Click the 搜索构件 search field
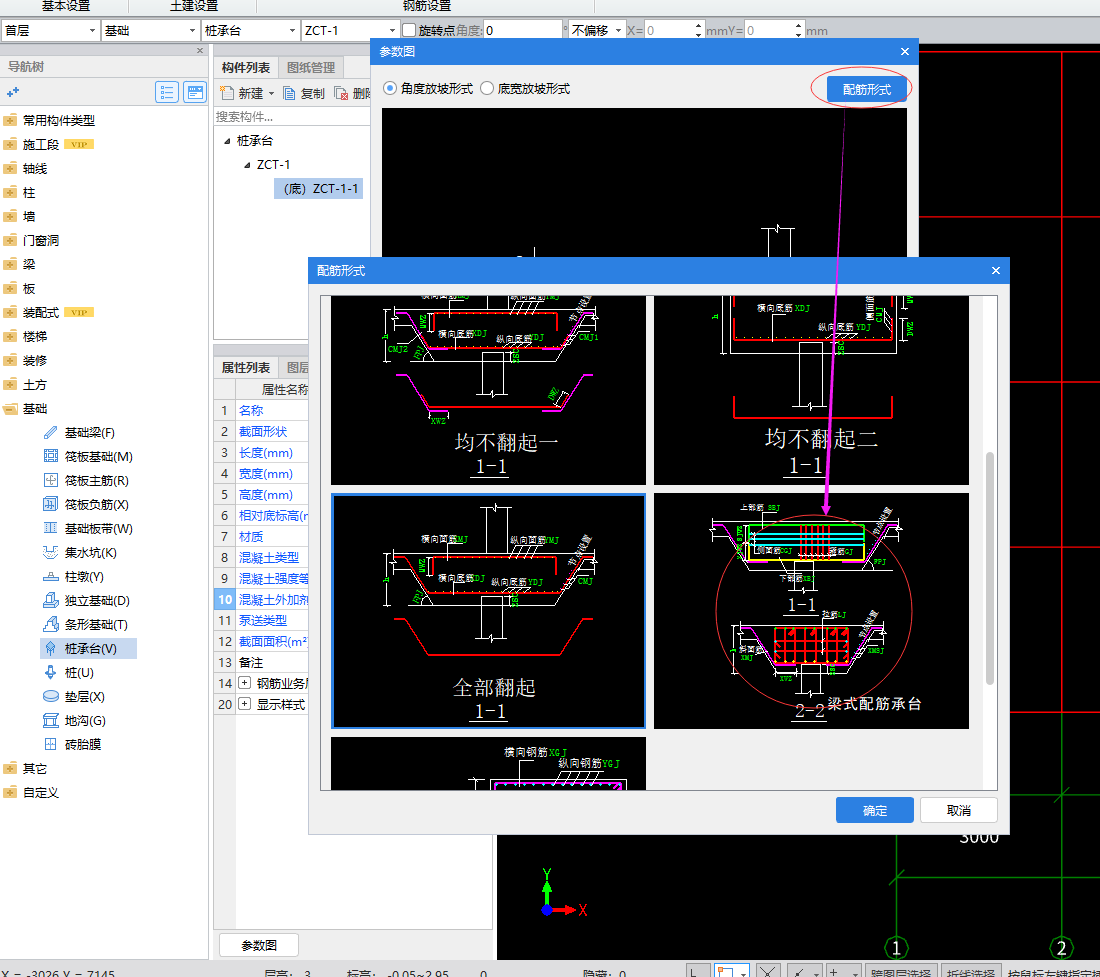This screenshot has height=977, width=1100. (292, 116)
